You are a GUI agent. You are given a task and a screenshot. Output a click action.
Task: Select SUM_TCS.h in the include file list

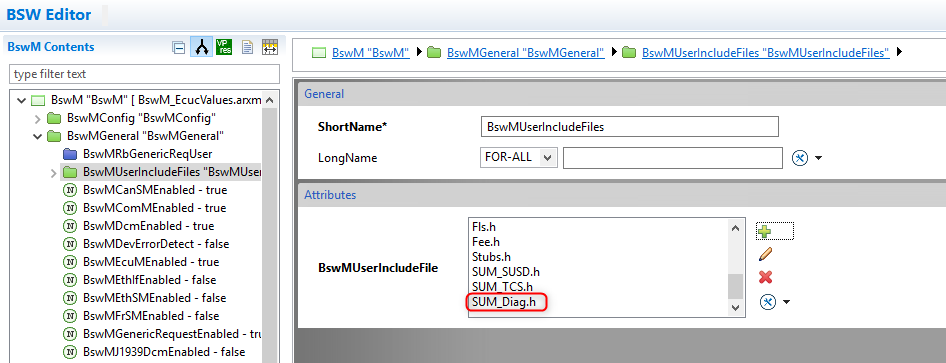click(503, 286)
